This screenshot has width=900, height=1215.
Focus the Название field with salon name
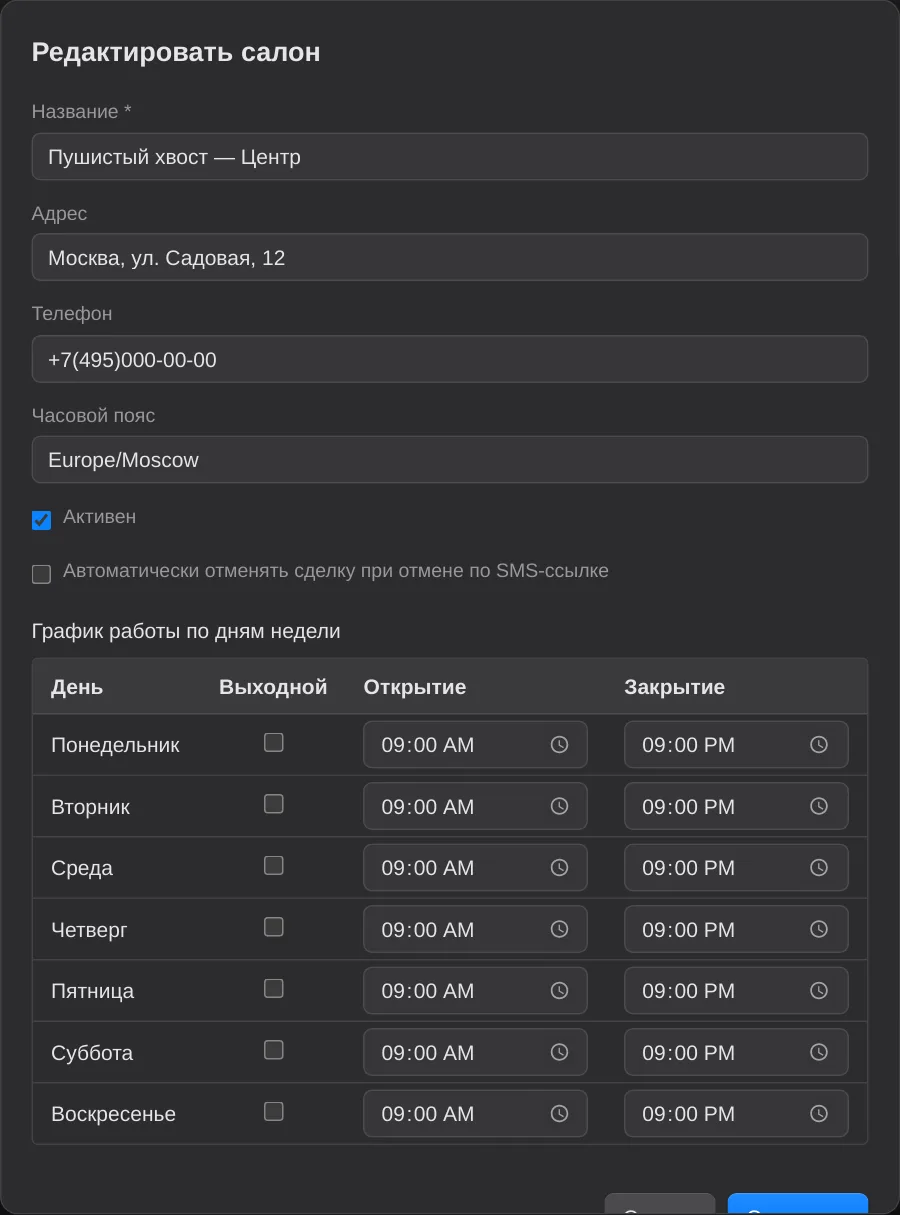point(450,157)
